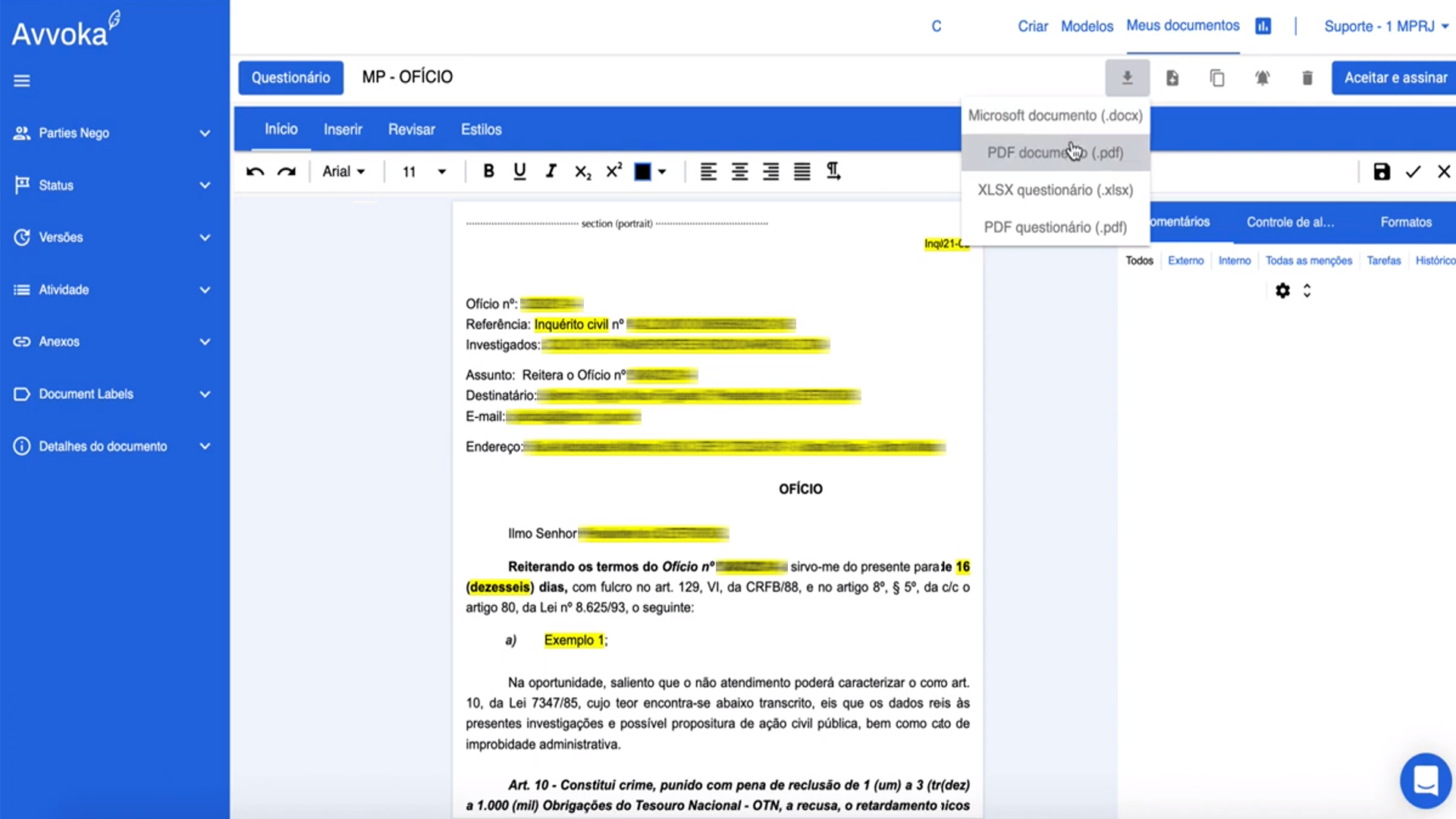Select PDF documento (.pdf) option

point(1055,152)
